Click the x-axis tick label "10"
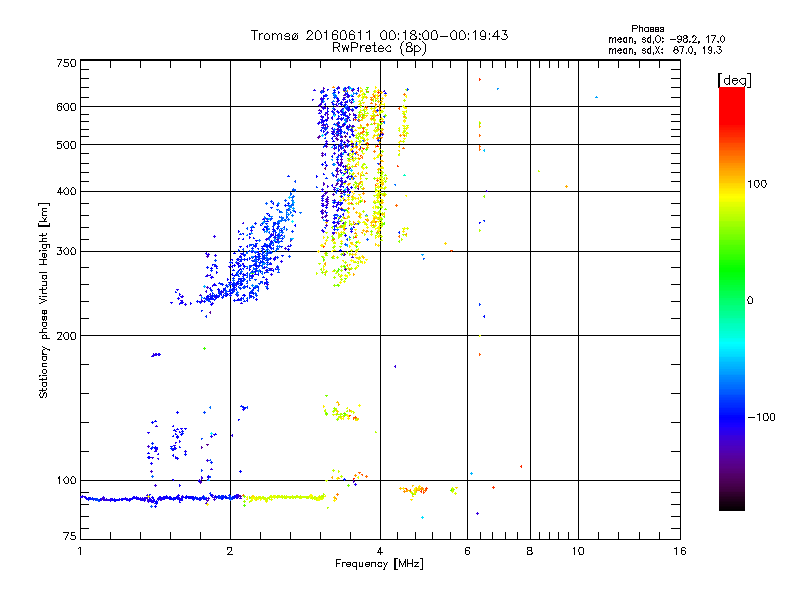 pyautogui.click(x=578, y=551)
